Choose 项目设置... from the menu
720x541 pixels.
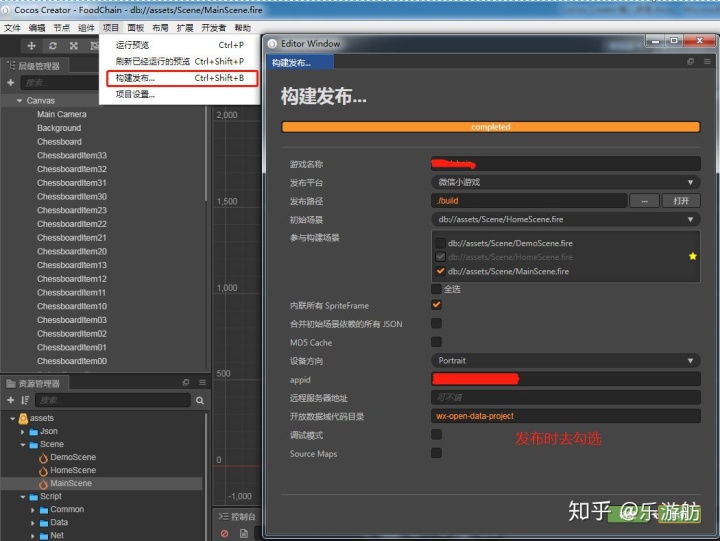(180, 95)
